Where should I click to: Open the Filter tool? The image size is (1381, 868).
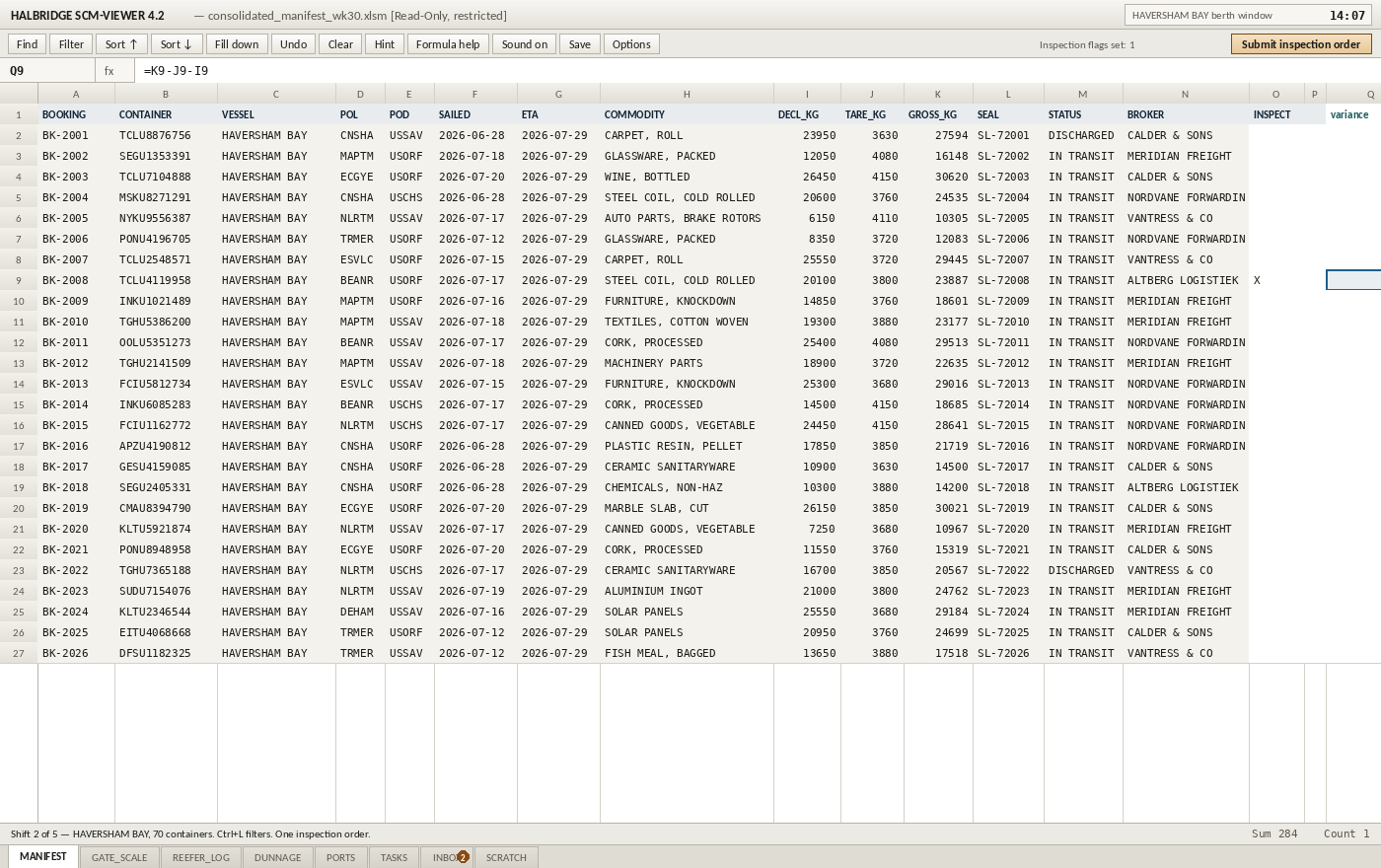point(71,44)
